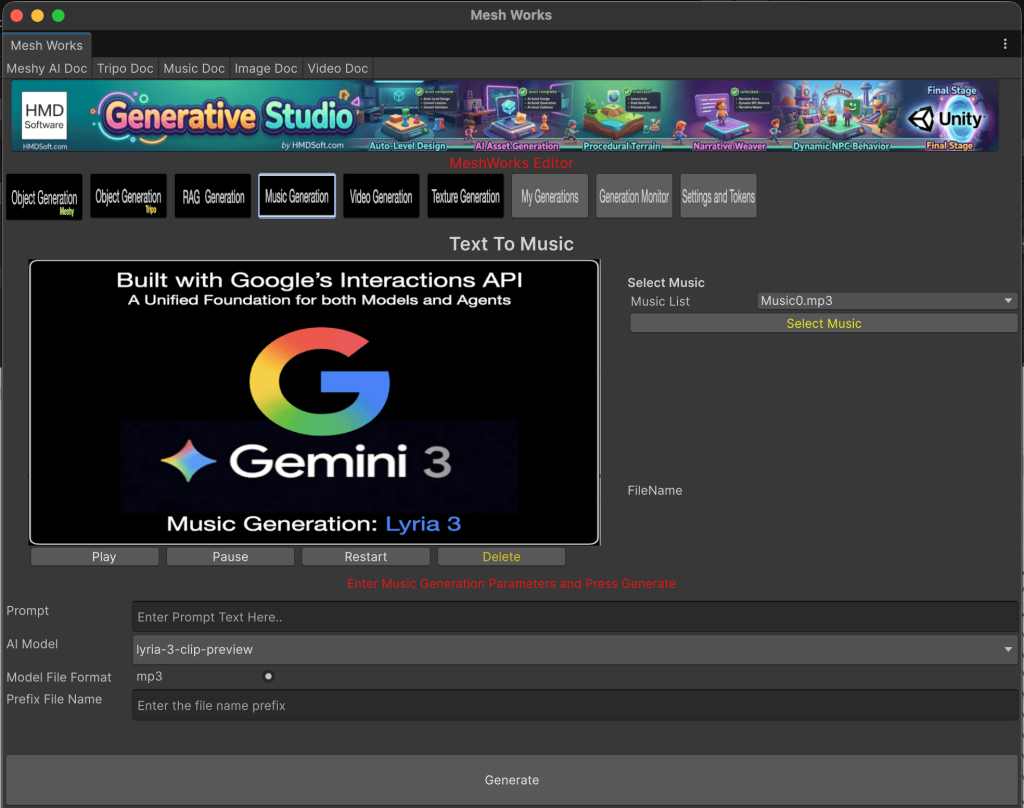Image resolution: width=1024 pixels, height=808 pixels.
Task: Restart the music playback
Action: 366,557
